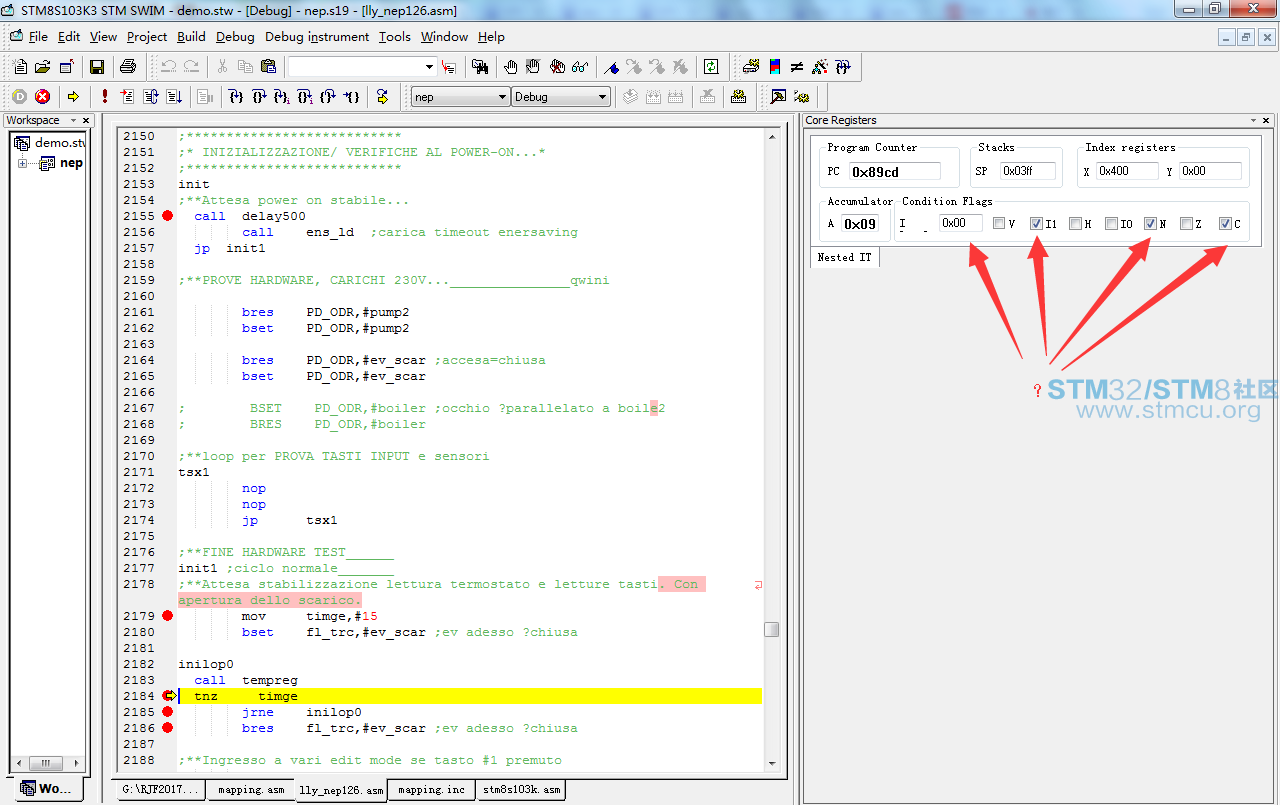This screenshot has height=805, width=1280.
Task: Click the Save file icon
Action: pyautogui.click(x=97, y=67)
